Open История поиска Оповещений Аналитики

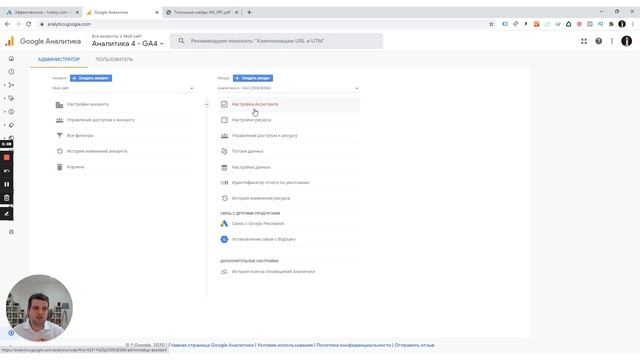tap(273, 271)
